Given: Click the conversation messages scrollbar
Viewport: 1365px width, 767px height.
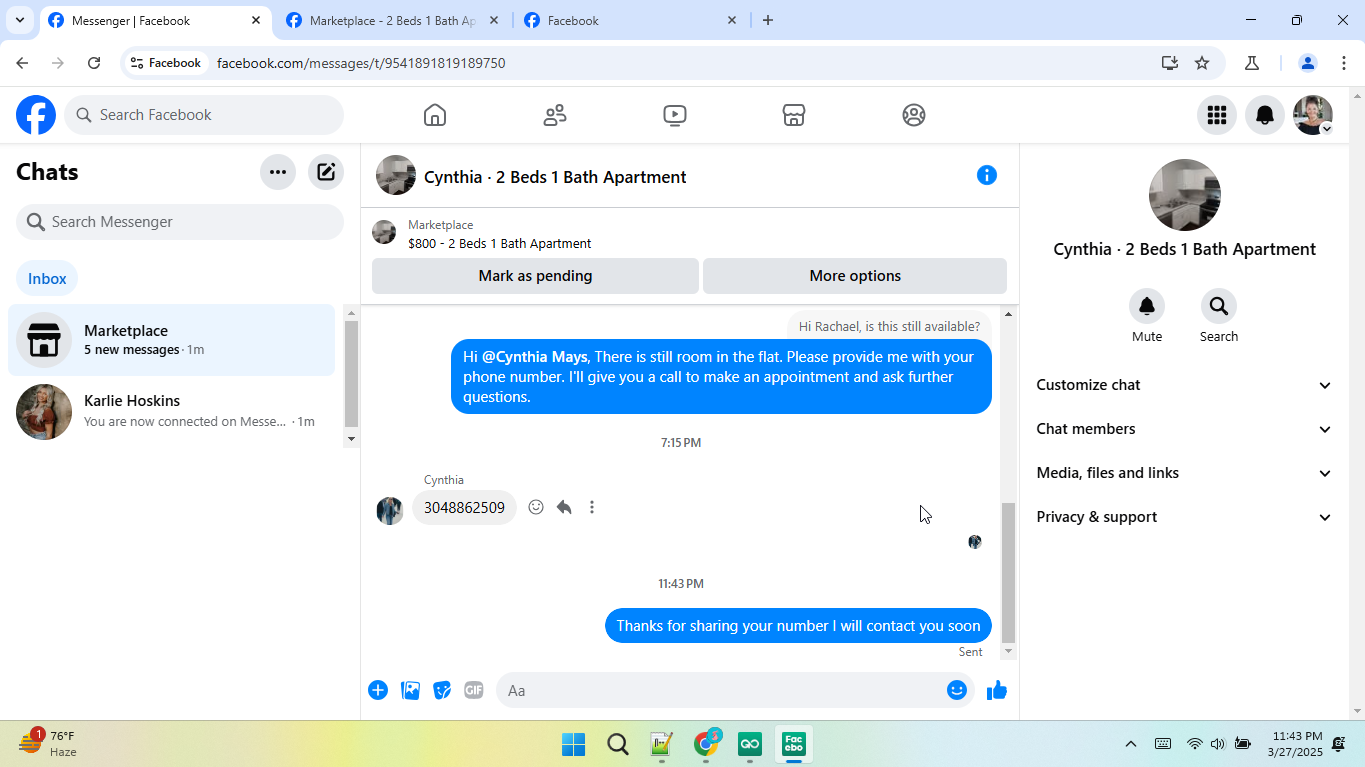Looking at the screenshot, I should pyautogui.click(x=1008, y=574).
